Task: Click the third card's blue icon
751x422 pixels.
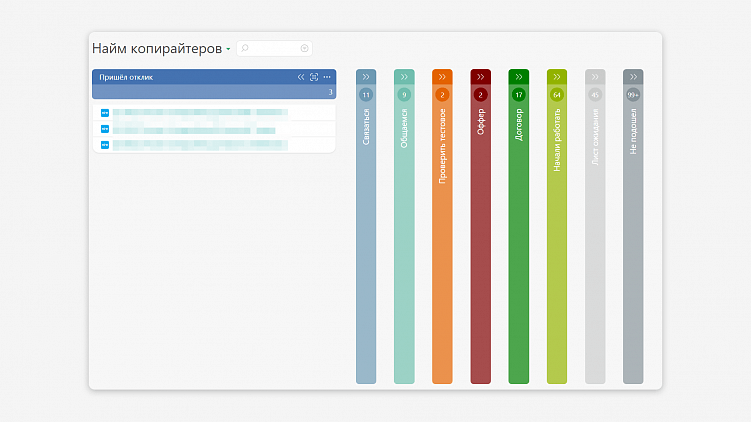Action: click(x=105, y=145)
